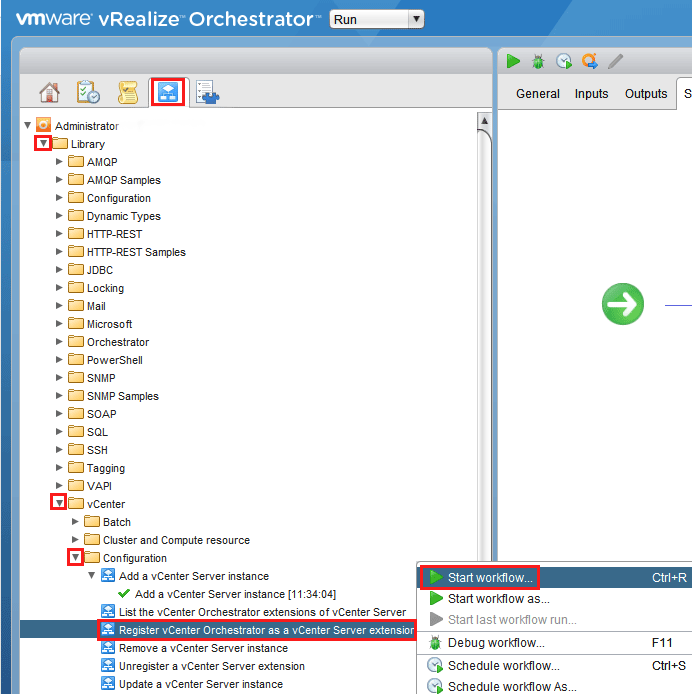
Task: Open the Policies scroll icon
Action: tap(128, 92)
